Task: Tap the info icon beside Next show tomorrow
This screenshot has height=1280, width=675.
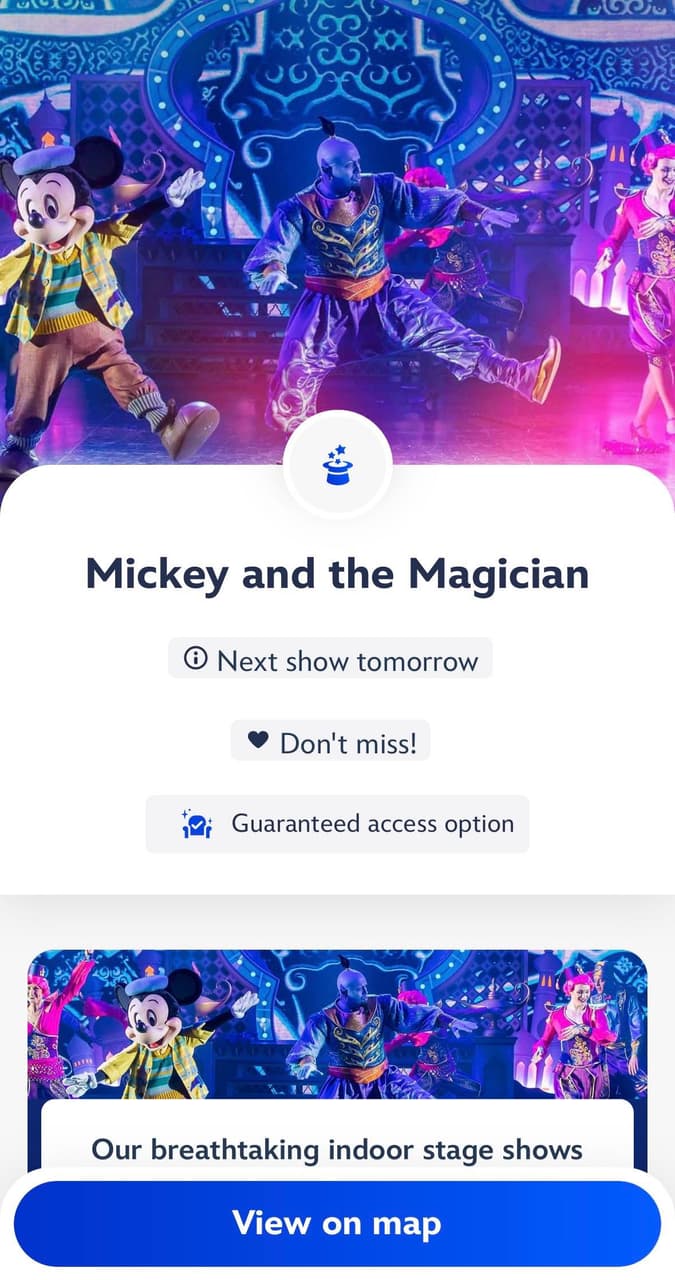Action: click(196, 659)
